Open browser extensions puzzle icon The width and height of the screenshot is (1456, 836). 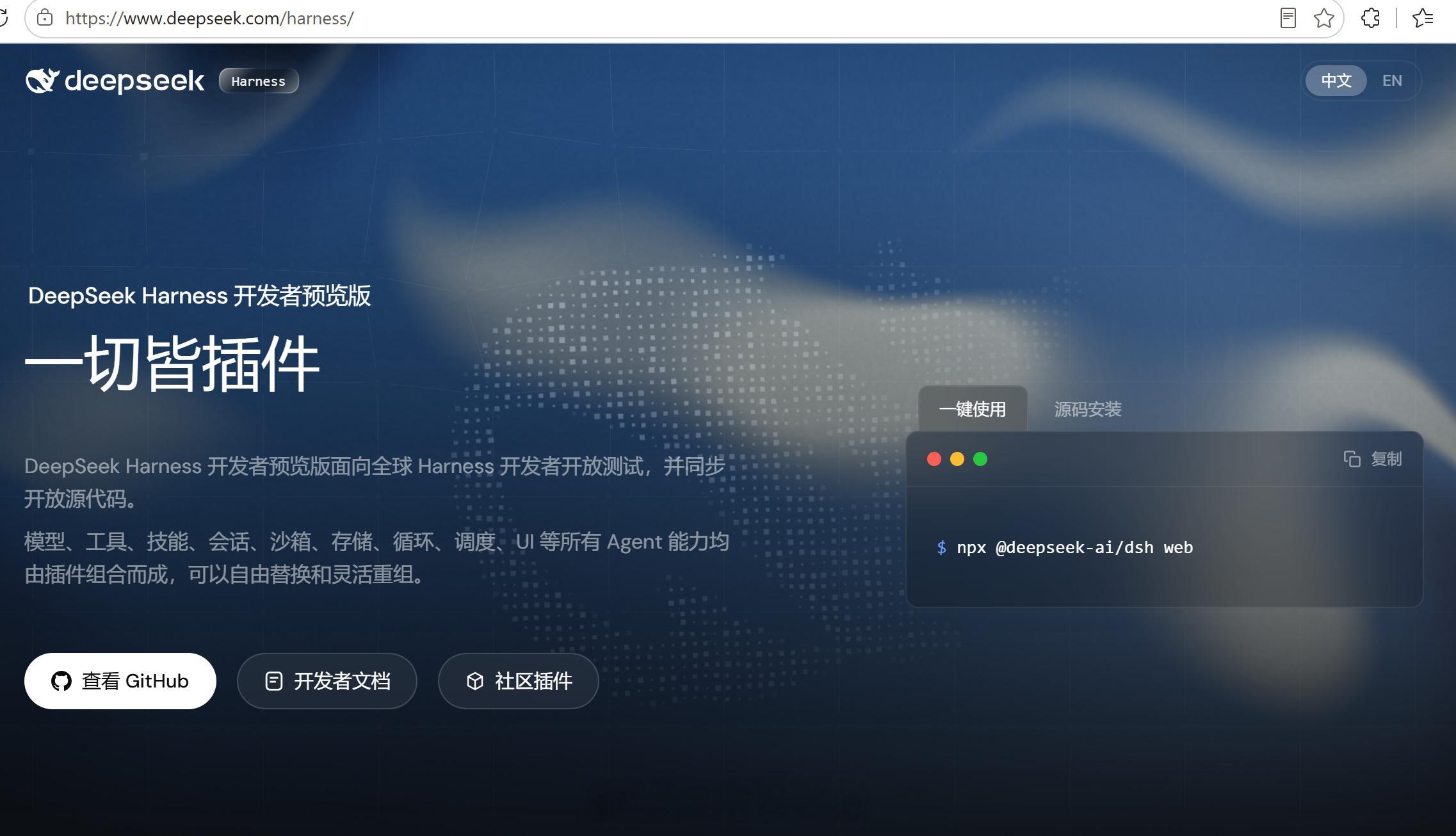pos(1371,18)
